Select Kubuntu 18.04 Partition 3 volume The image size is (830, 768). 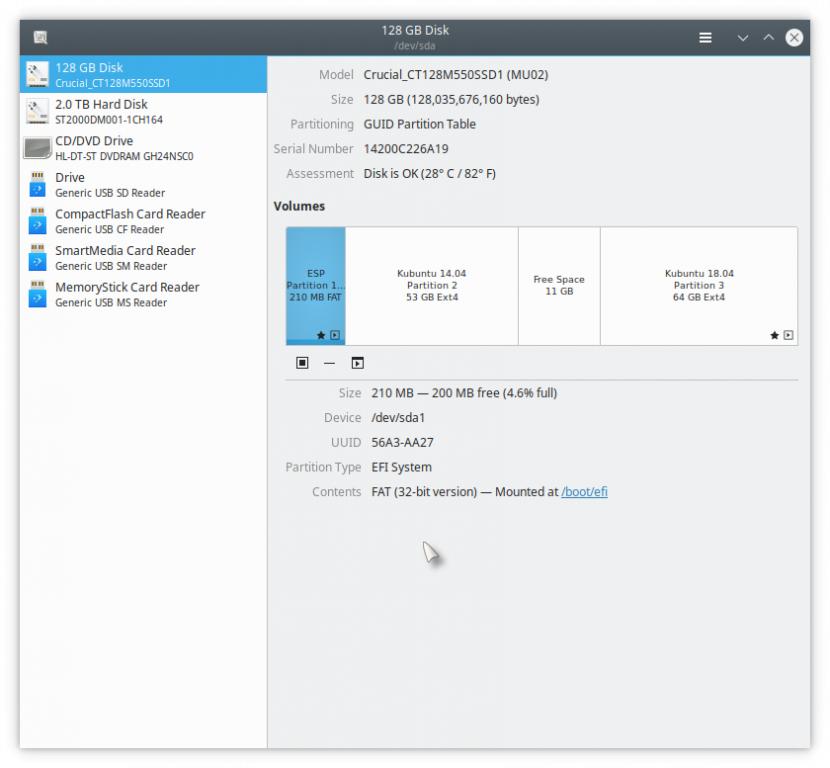point(698,285)
